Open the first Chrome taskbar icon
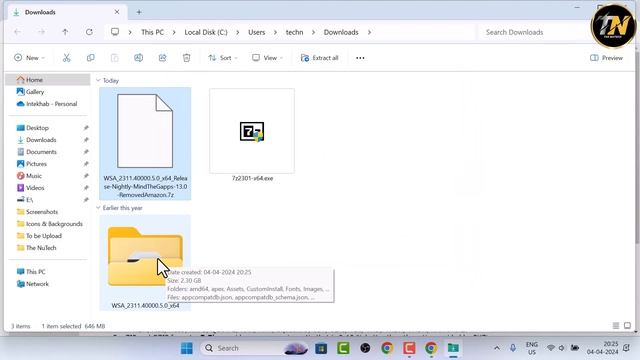The height and width of the screenshot is (360, 640). pos(387,348)
